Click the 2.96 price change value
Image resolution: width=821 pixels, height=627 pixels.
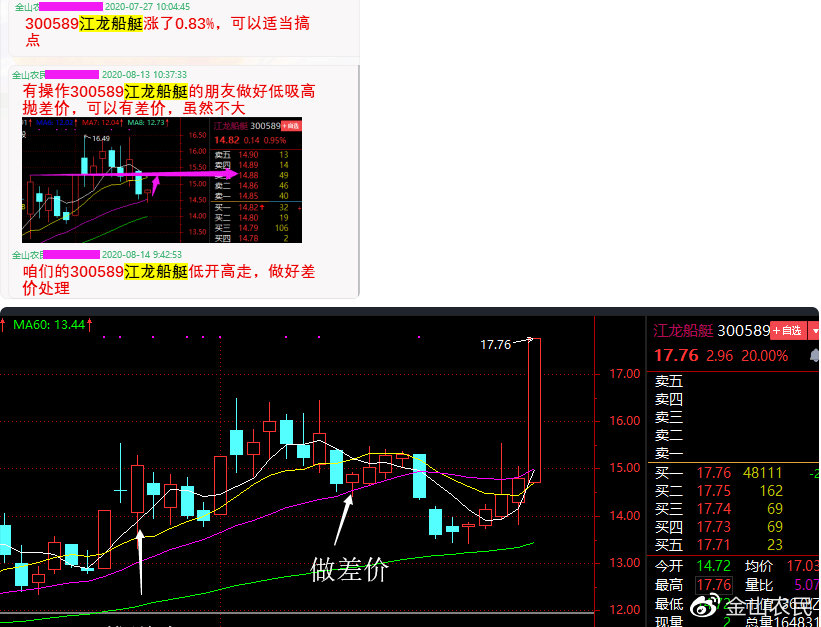click(x=720, y=356)
